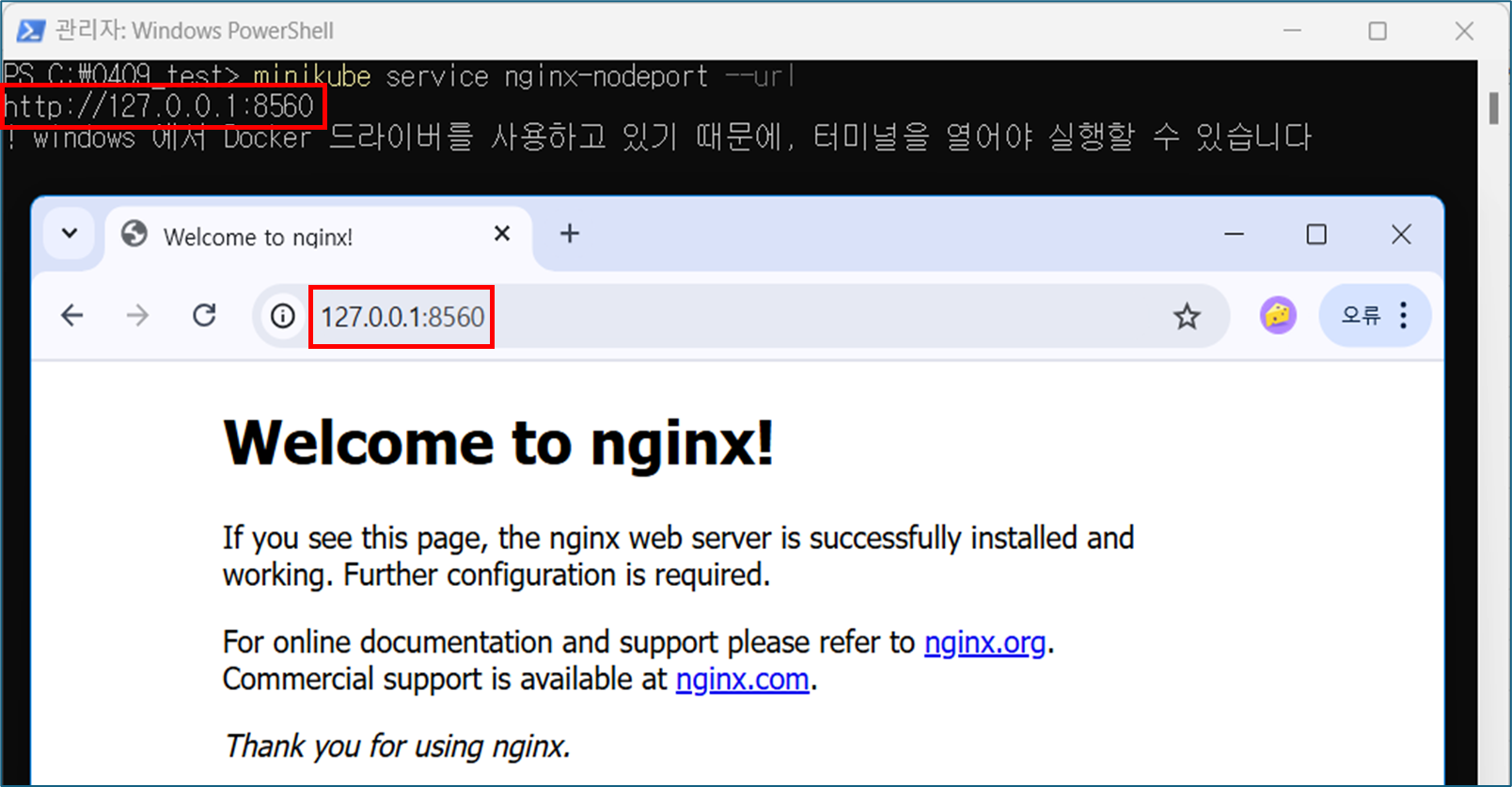Click the PowerShell vertical scrollbar thumb
The image size is (1512, 787).
coord(1494,107)
